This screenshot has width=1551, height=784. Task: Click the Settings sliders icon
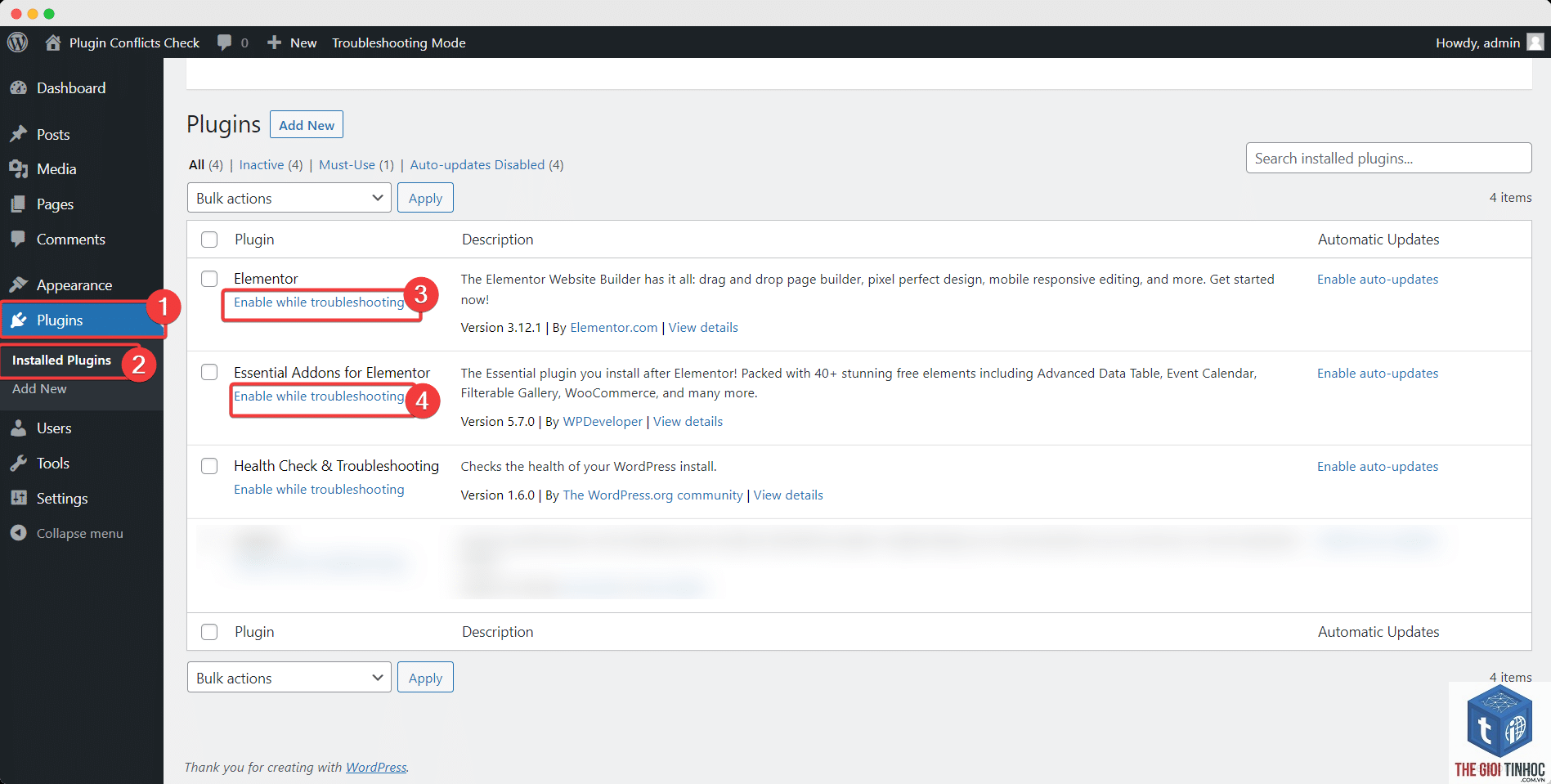[x=18, y=498]
